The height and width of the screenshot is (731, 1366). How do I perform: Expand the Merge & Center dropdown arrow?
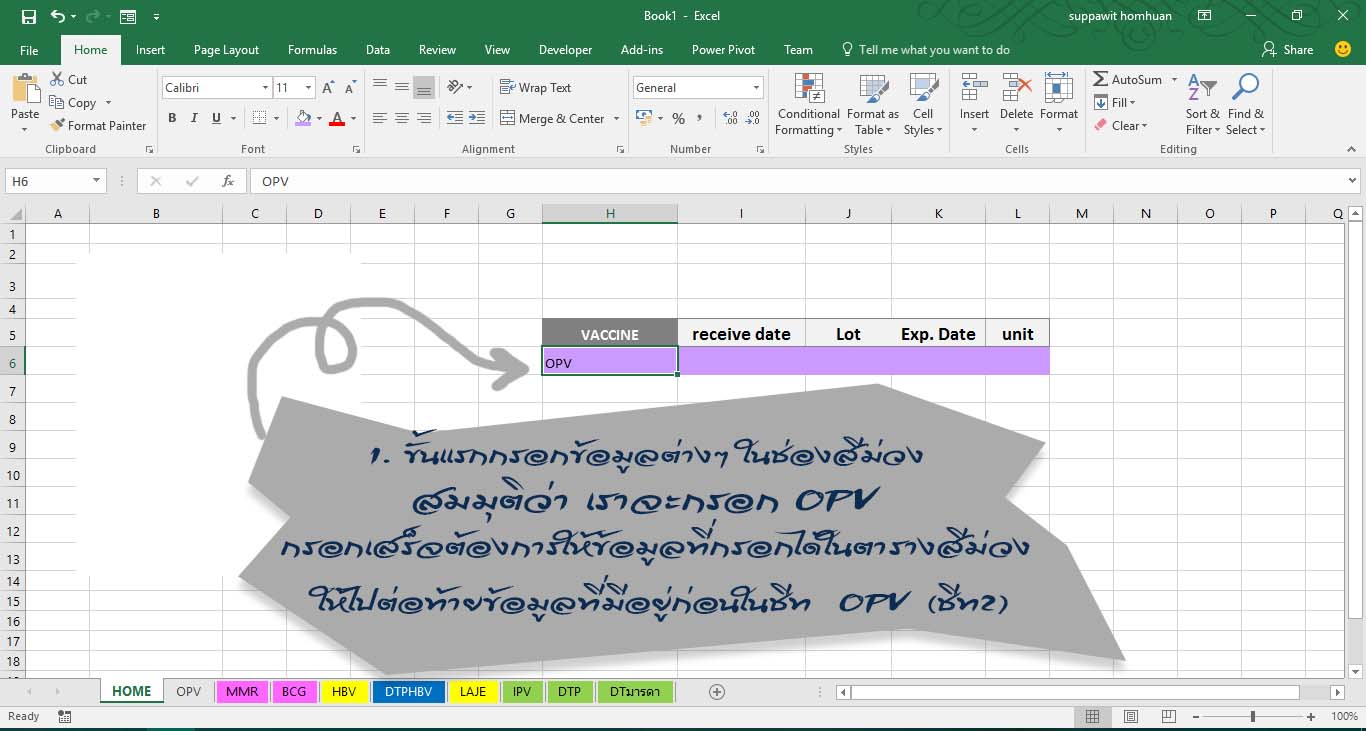617,119
